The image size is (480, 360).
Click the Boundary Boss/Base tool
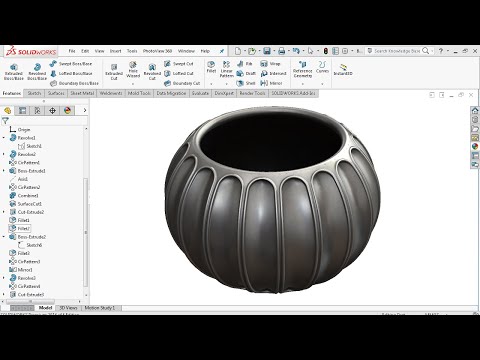[x=74, y=83]
